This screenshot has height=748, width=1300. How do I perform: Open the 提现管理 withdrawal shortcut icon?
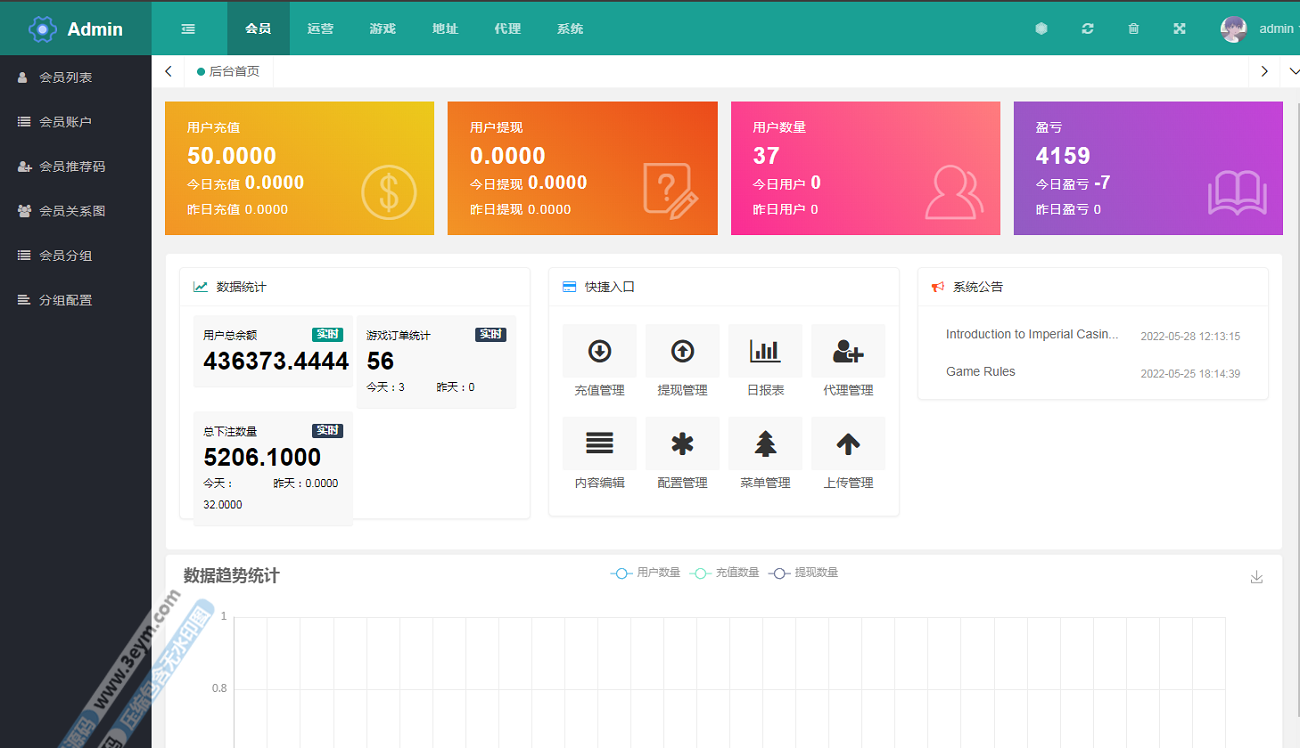(682, 351)
